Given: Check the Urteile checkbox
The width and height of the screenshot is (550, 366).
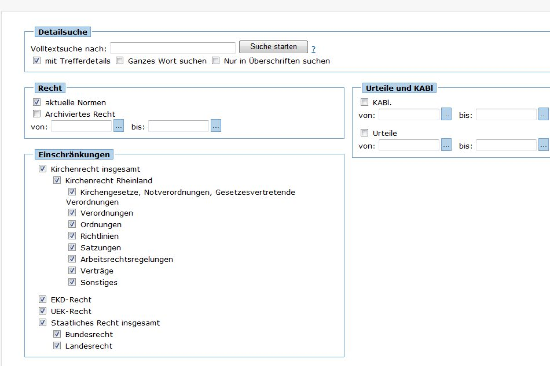Looking at the screenshot, I should [364, 133].
